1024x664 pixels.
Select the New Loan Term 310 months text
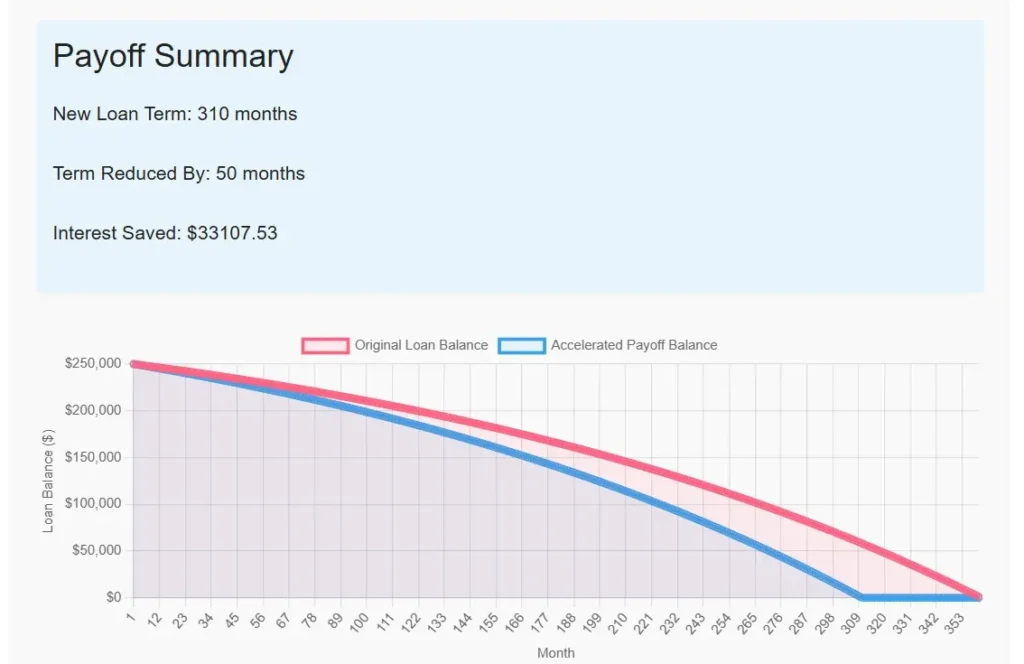[x=175, y=114]
